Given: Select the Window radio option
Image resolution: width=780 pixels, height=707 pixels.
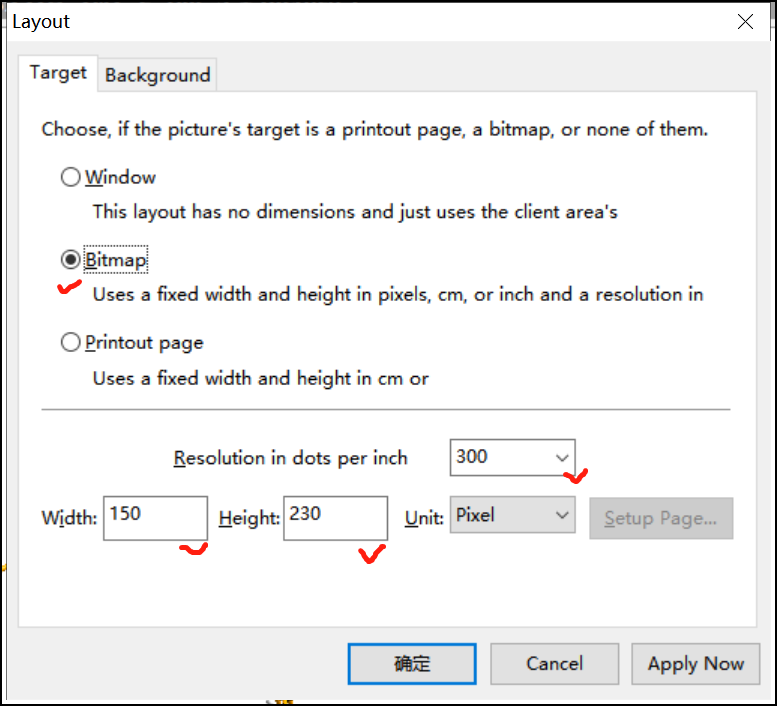Looking at the screenshot, I should (71, 177).
